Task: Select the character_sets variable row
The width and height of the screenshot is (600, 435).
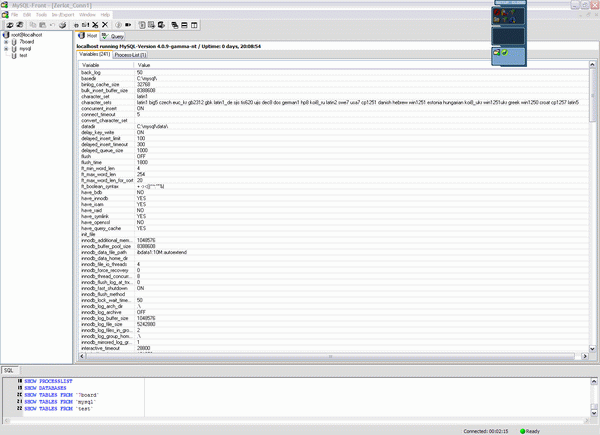Action: (334, 103)
